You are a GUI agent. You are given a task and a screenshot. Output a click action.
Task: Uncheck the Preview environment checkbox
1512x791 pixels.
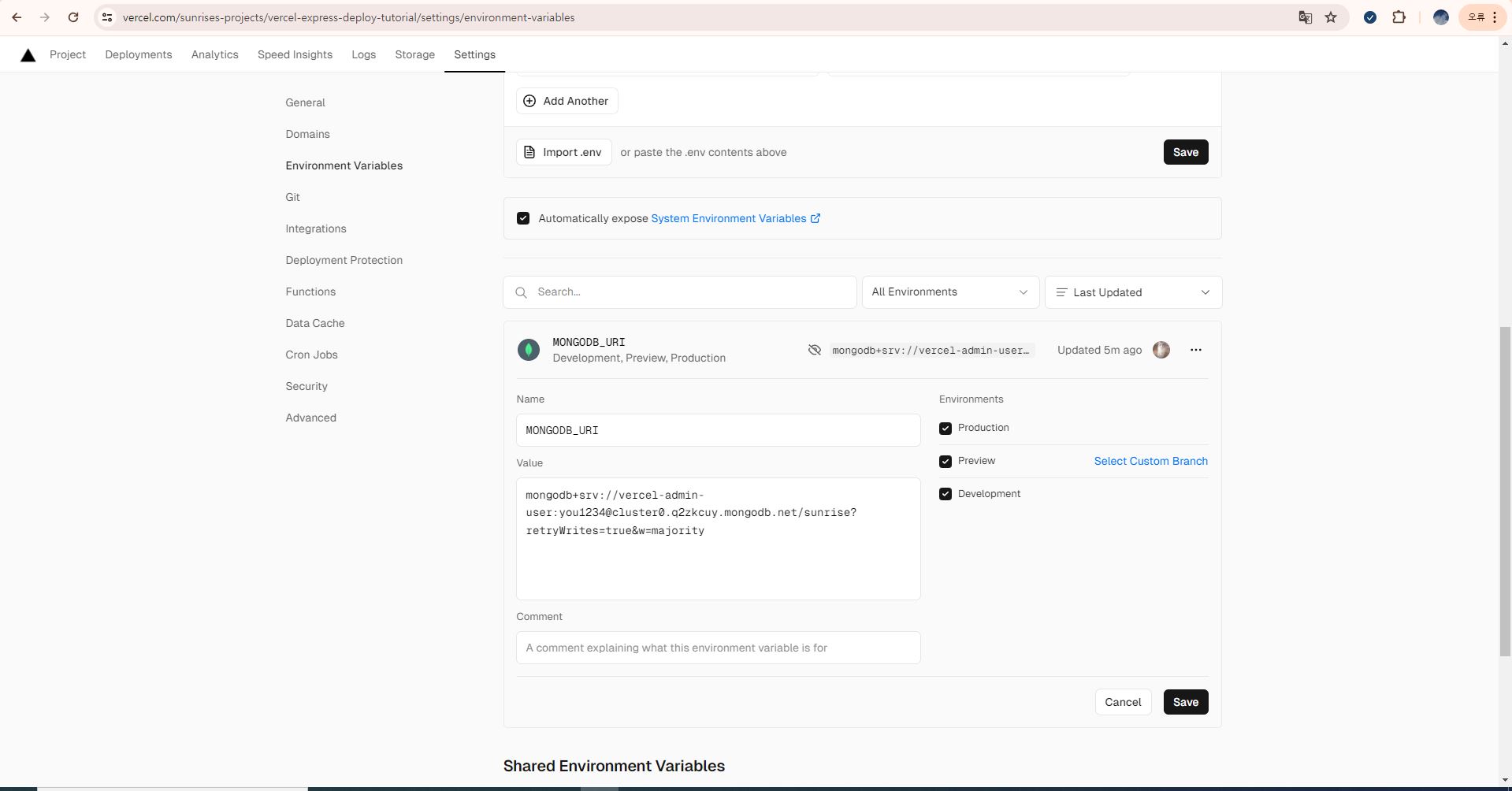[x=945, y=462]
